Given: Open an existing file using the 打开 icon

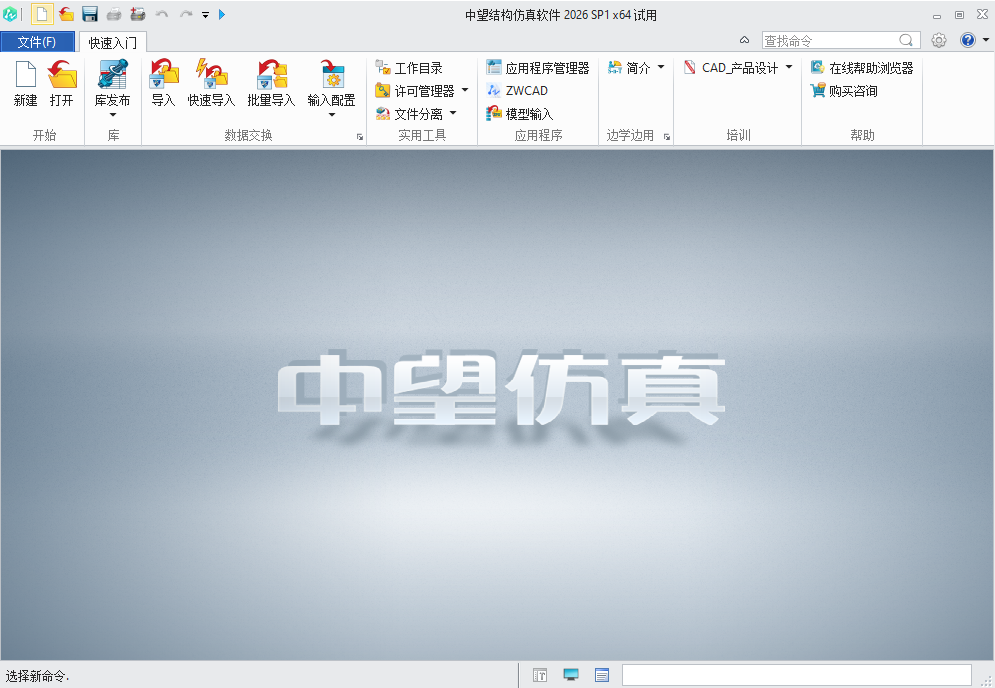Looking at the screenshot, I should pos(60,85).
